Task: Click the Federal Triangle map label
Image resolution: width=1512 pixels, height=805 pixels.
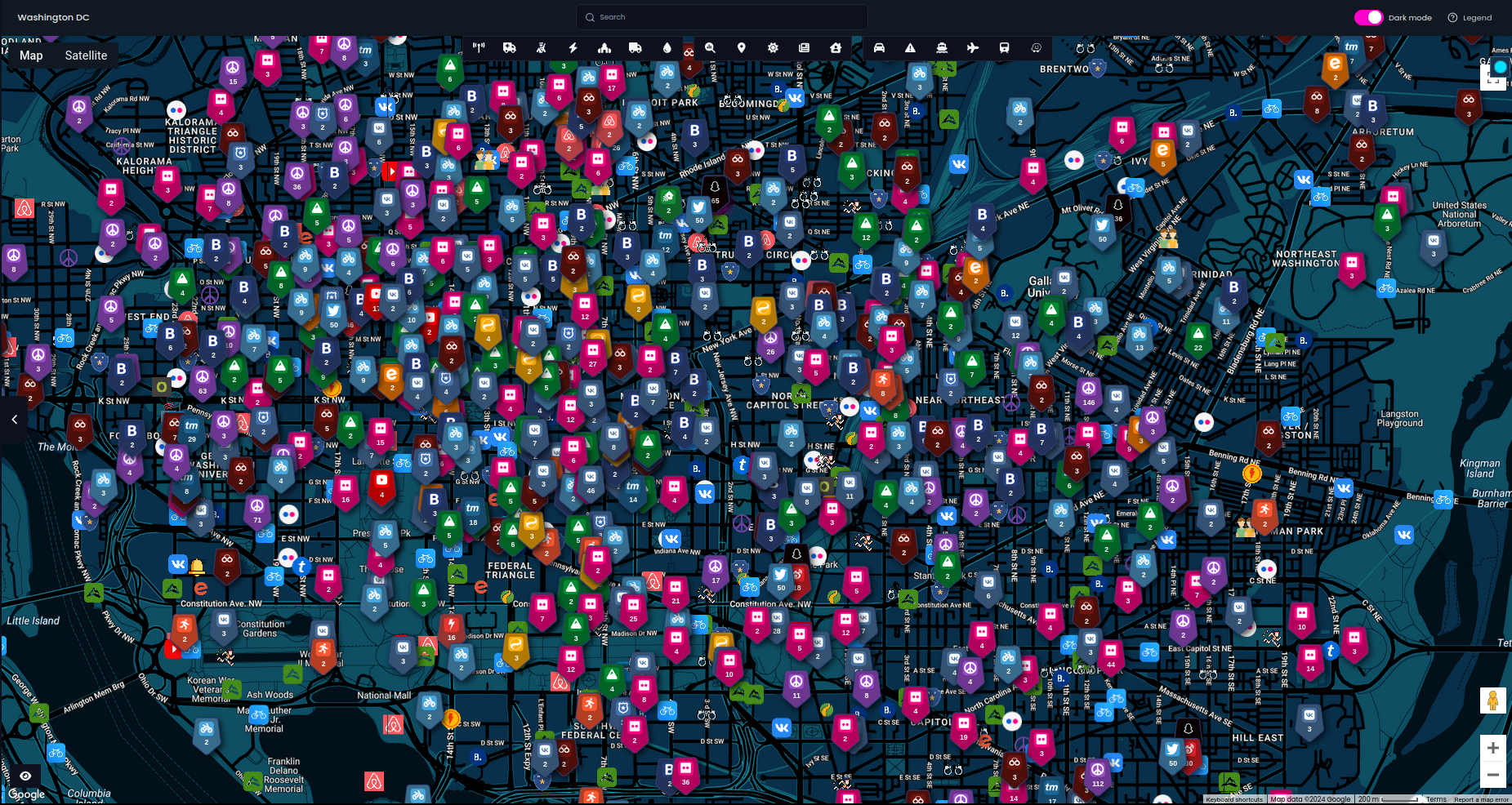Action: [511, 571]
